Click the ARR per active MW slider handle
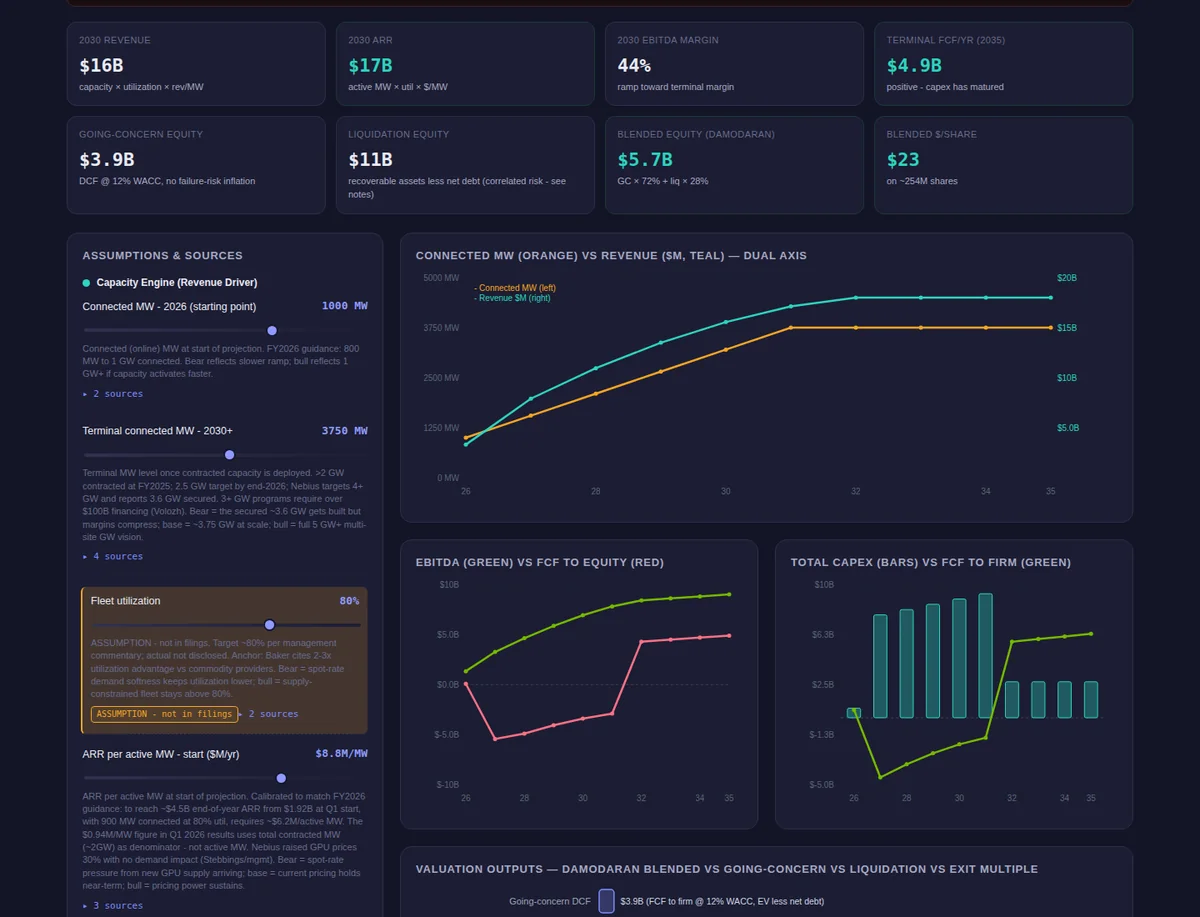1200x917 pixels. point(281,778)
